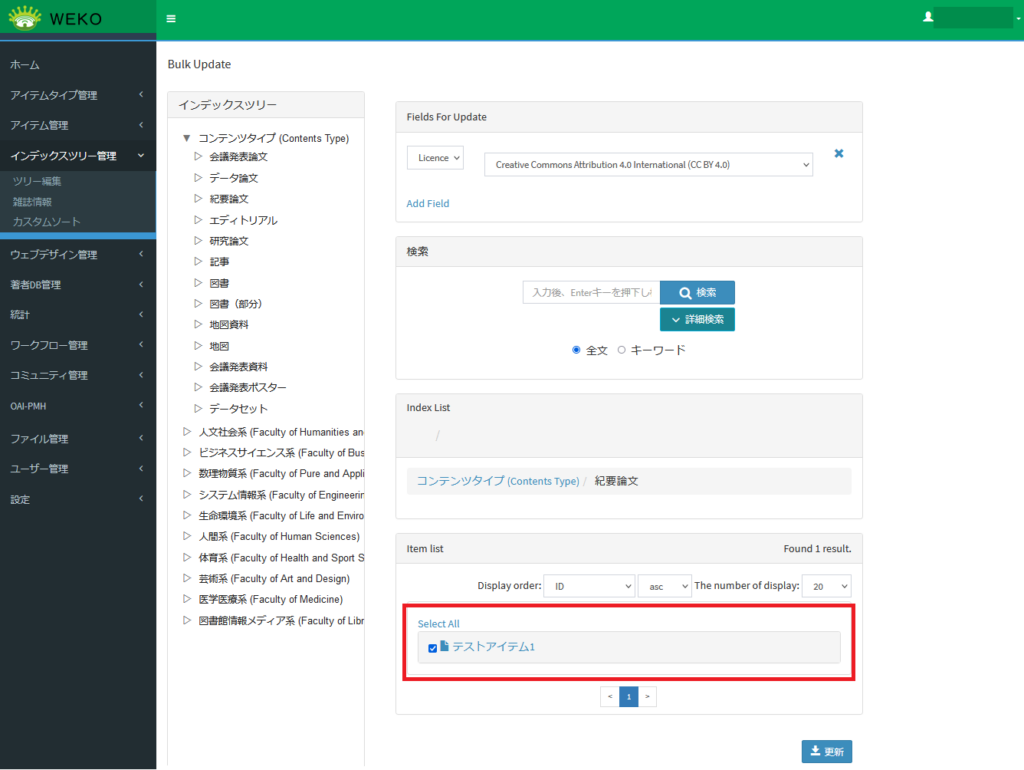Viewport: 1024px width, 770px height.
Task: Select the 全文 radio button
Action: pos(576,350)
